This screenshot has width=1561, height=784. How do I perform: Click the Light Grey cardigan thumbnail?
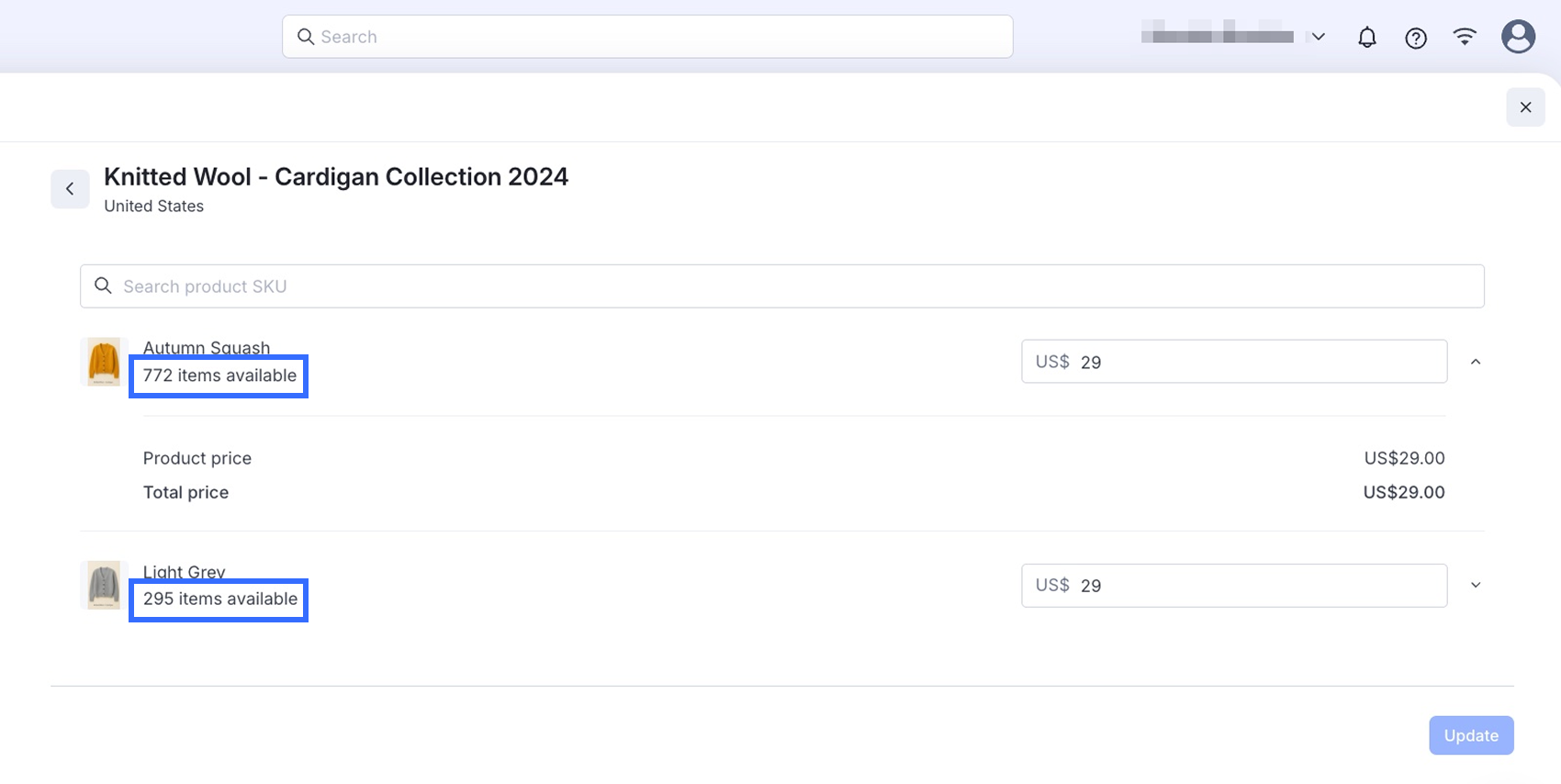pyautogui.click(x=104, y=585)
